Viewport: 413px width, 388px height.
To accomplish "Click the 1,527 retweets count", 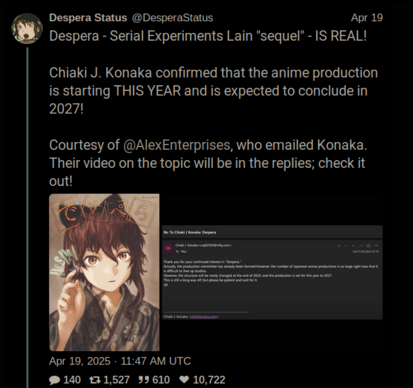I will 116,380.
